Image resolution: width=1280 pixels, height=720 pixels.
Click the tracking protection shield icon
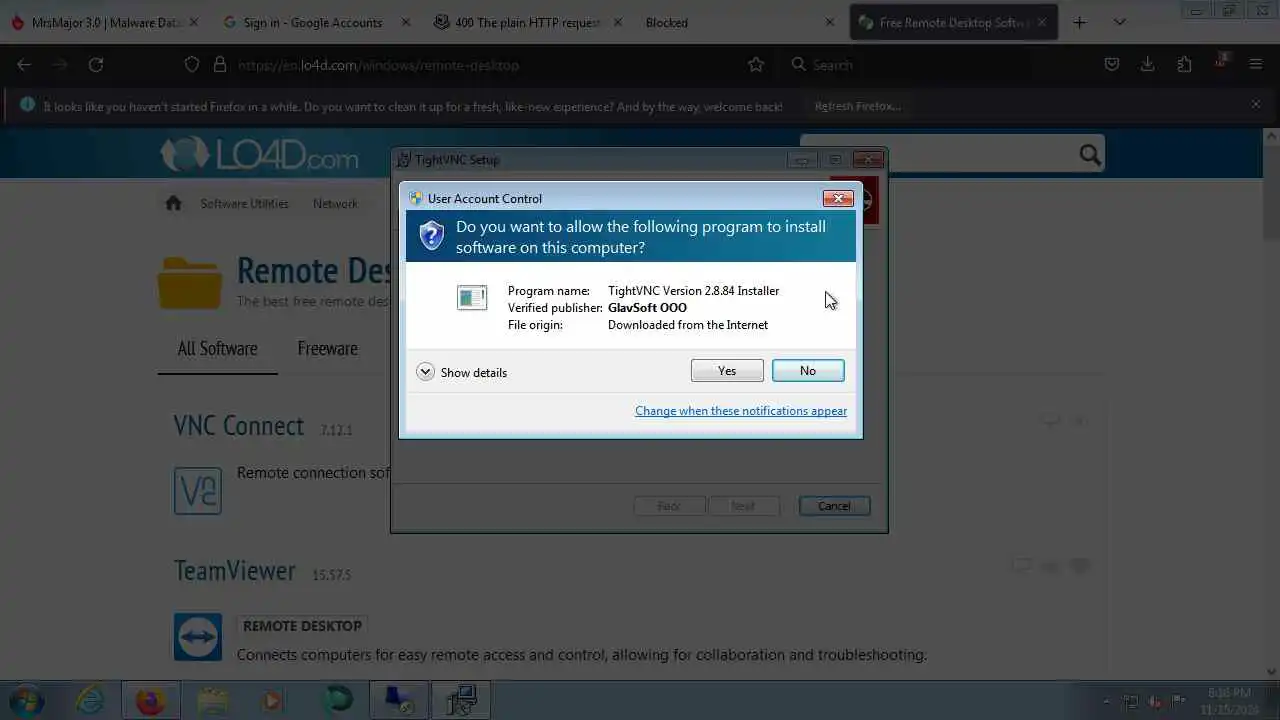192,64
